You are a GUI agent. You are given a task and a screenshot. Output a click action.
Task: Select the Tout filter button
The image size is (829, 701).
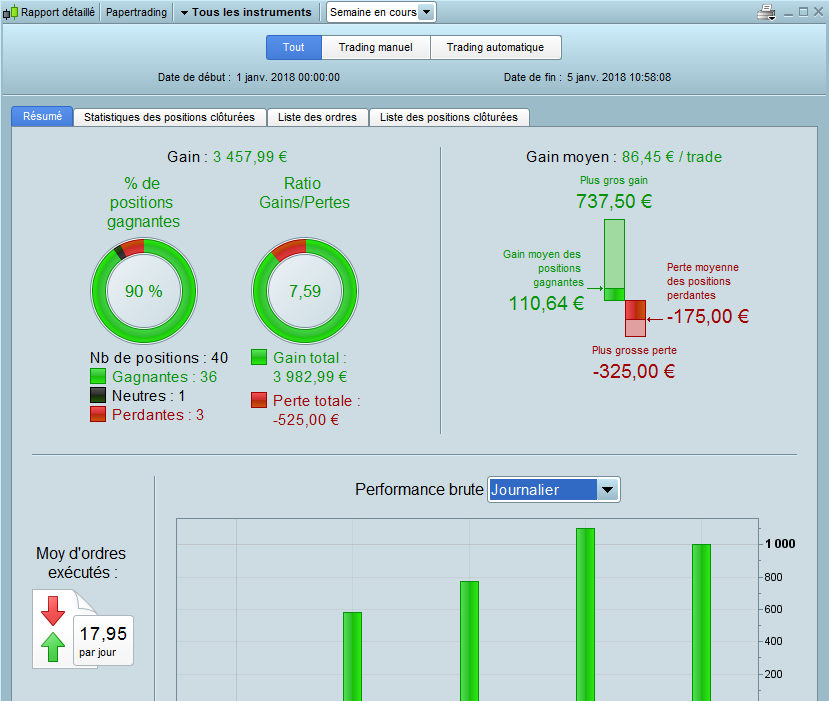[293, 48]
